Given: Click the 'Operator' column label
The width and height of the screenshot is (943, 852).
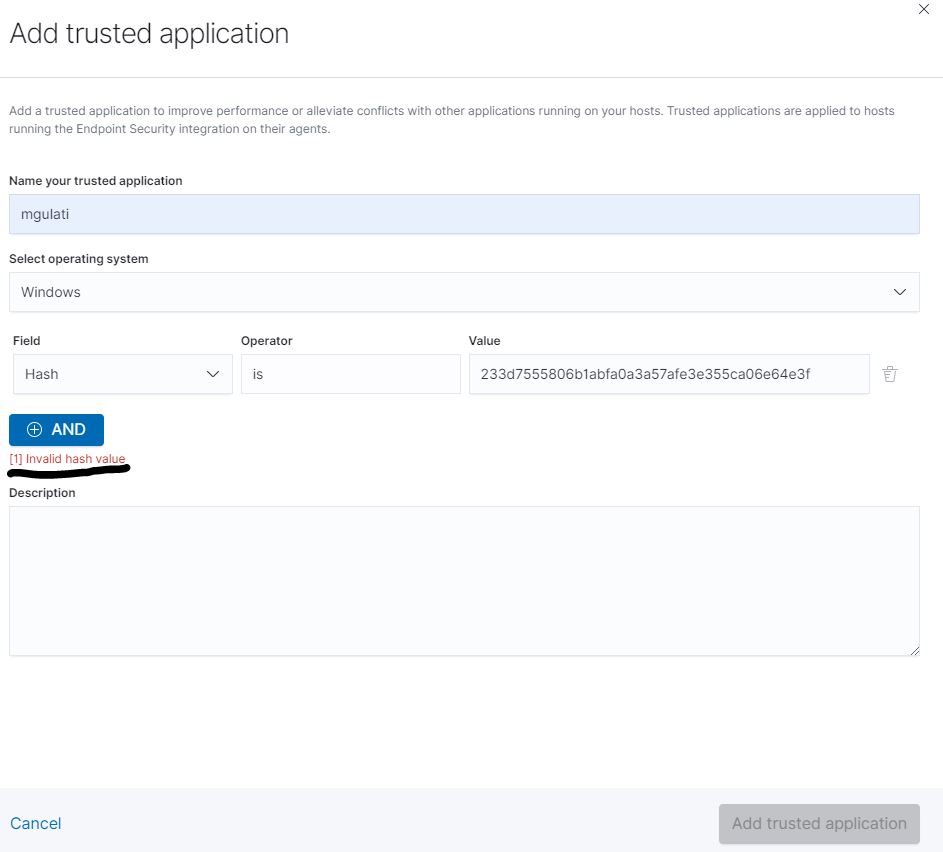Looking at the screenshot, I should (x=266, y=341).
